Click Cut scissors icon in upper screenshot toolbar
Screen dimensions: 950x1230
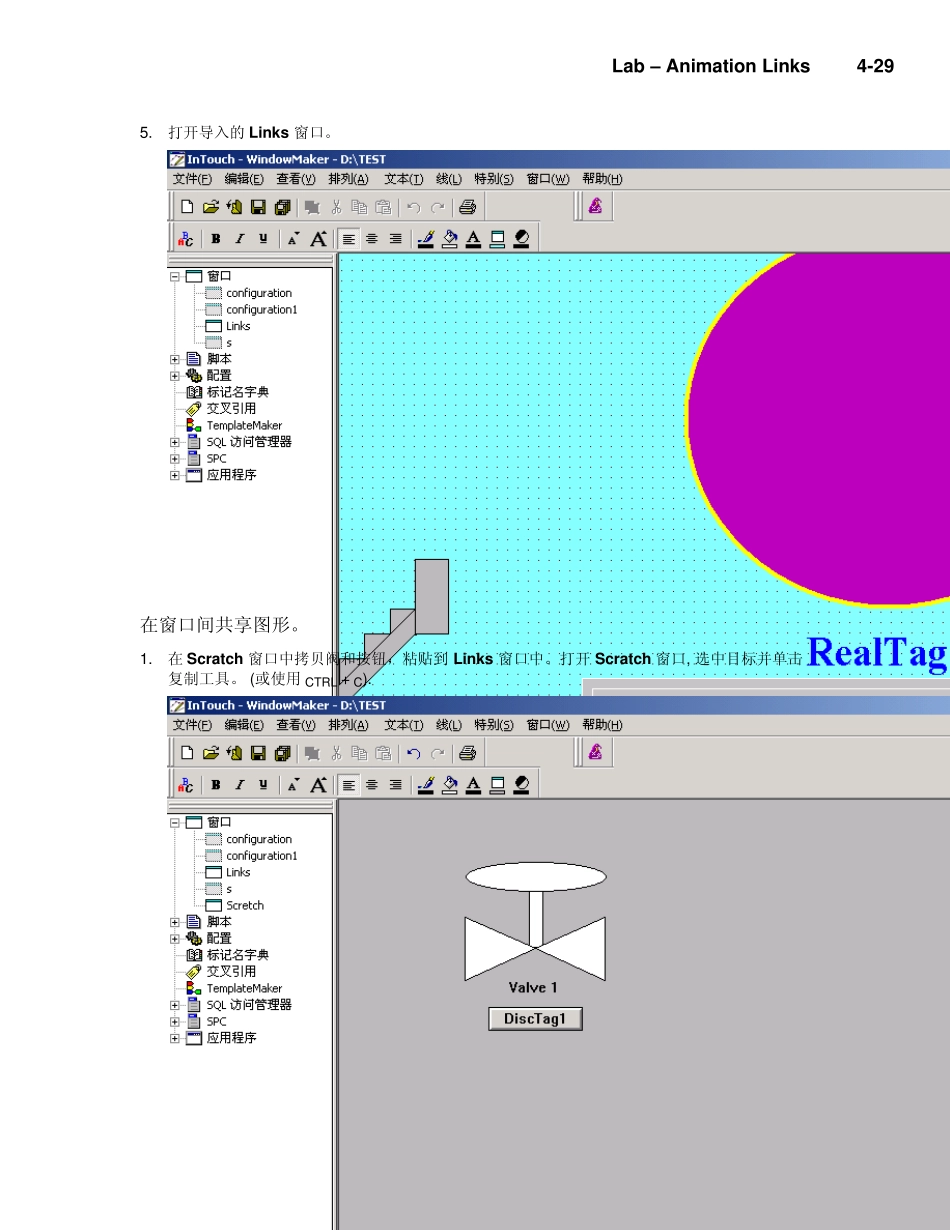coord(336,207)
